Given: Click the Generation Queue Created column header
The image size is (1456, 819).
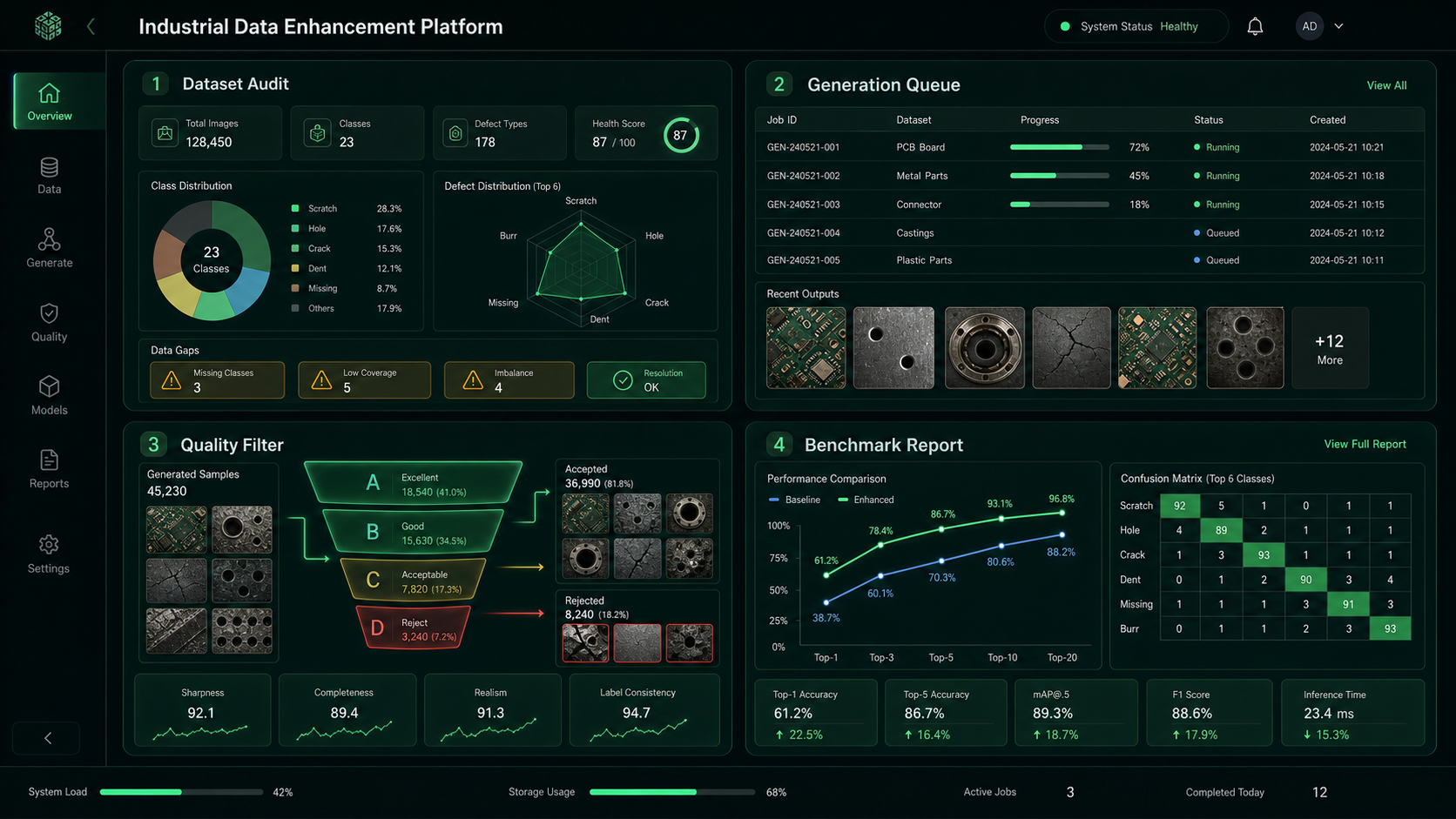Looking at the screenshot, I should coord(1327,120).
